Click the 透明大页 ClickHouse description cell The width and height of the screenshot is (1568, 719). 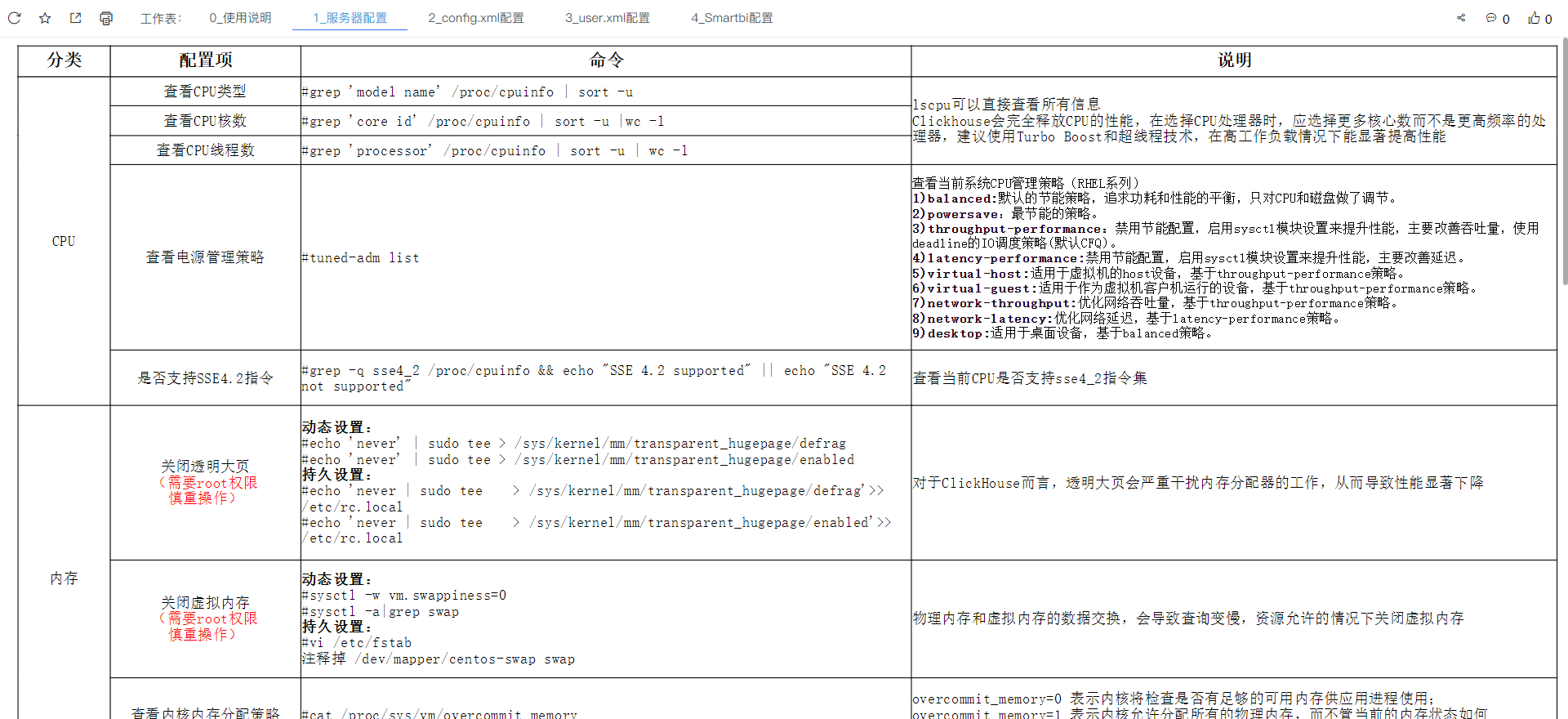(1234, 482)
